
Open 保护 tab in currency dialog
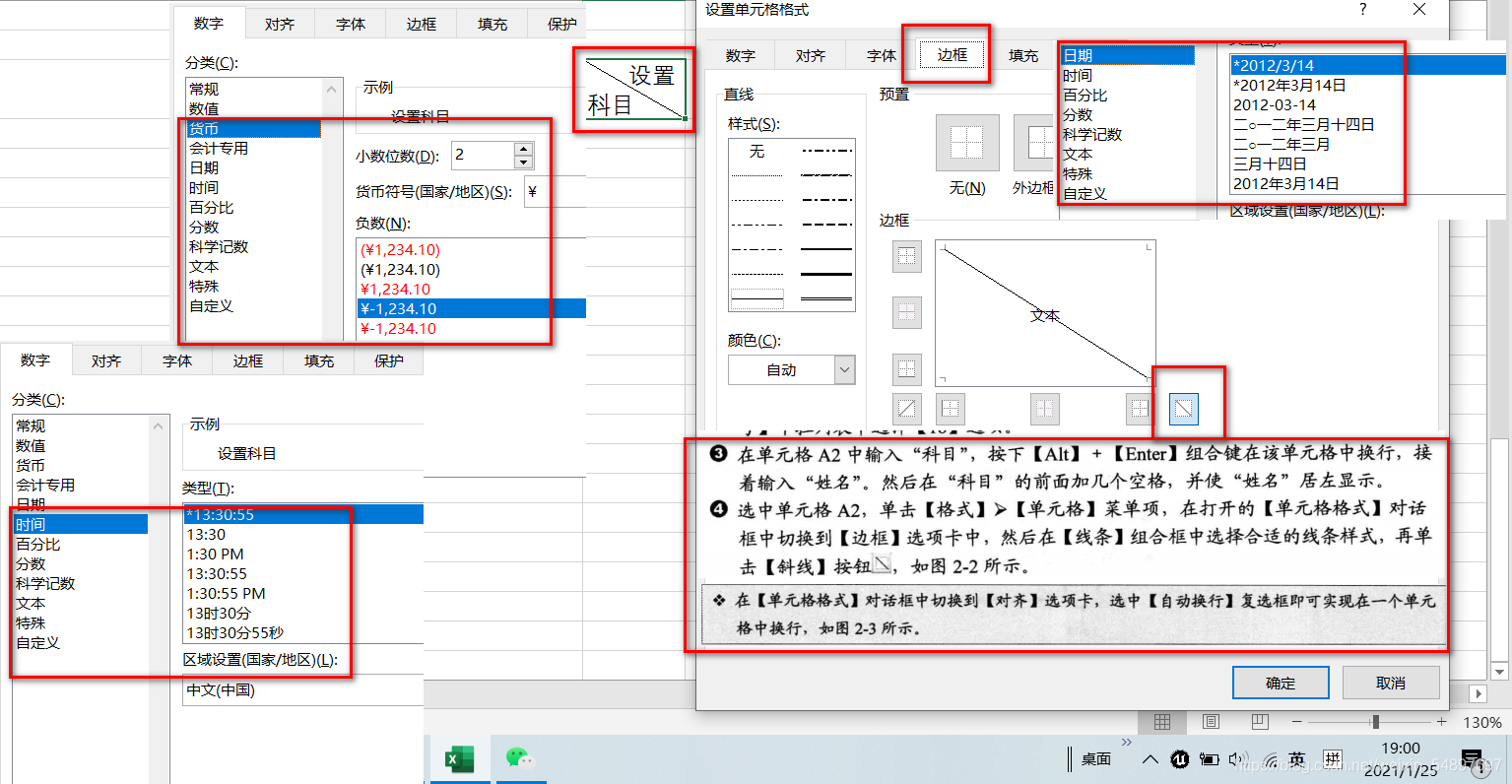click(x=562, y=24)
